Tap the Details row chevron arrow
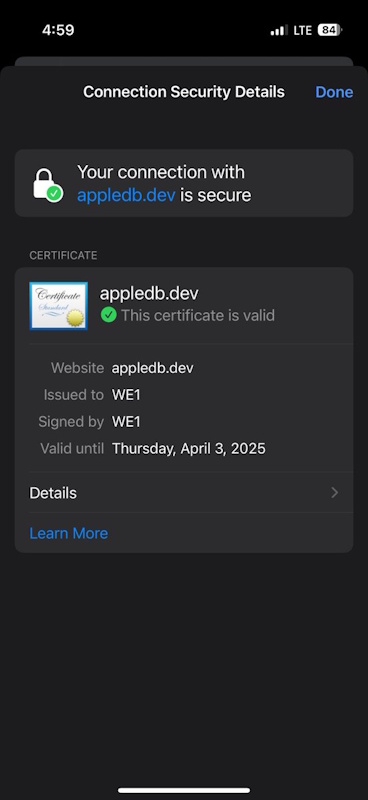The height and width of the screenshot is (800, 368). 334,493
